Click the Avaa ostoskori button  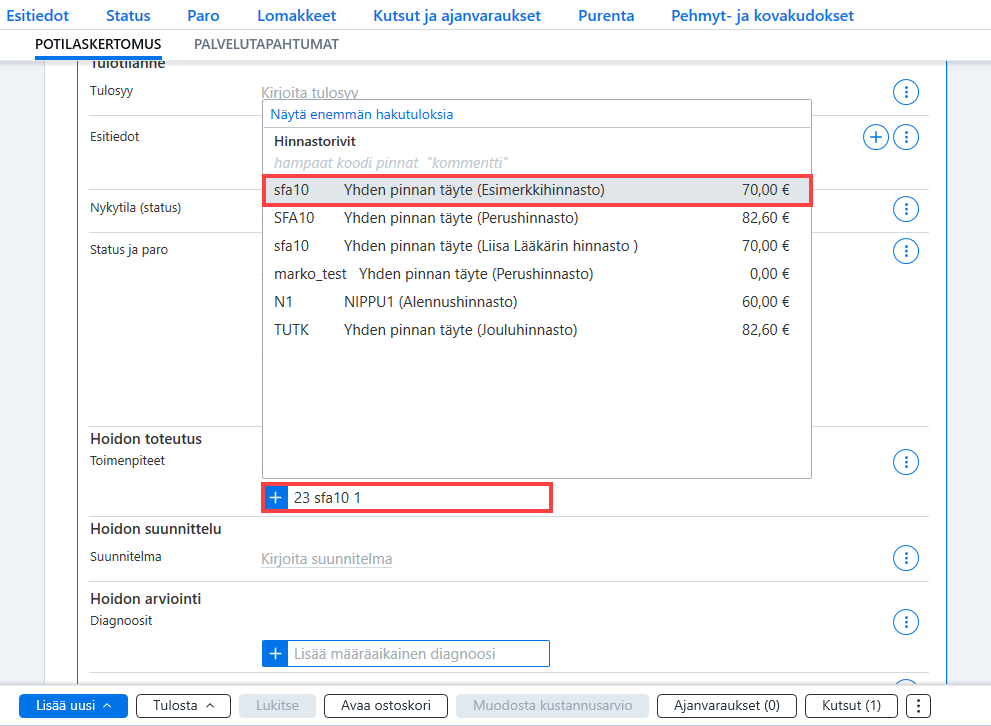pyautogui.click(x=386, y=706)
